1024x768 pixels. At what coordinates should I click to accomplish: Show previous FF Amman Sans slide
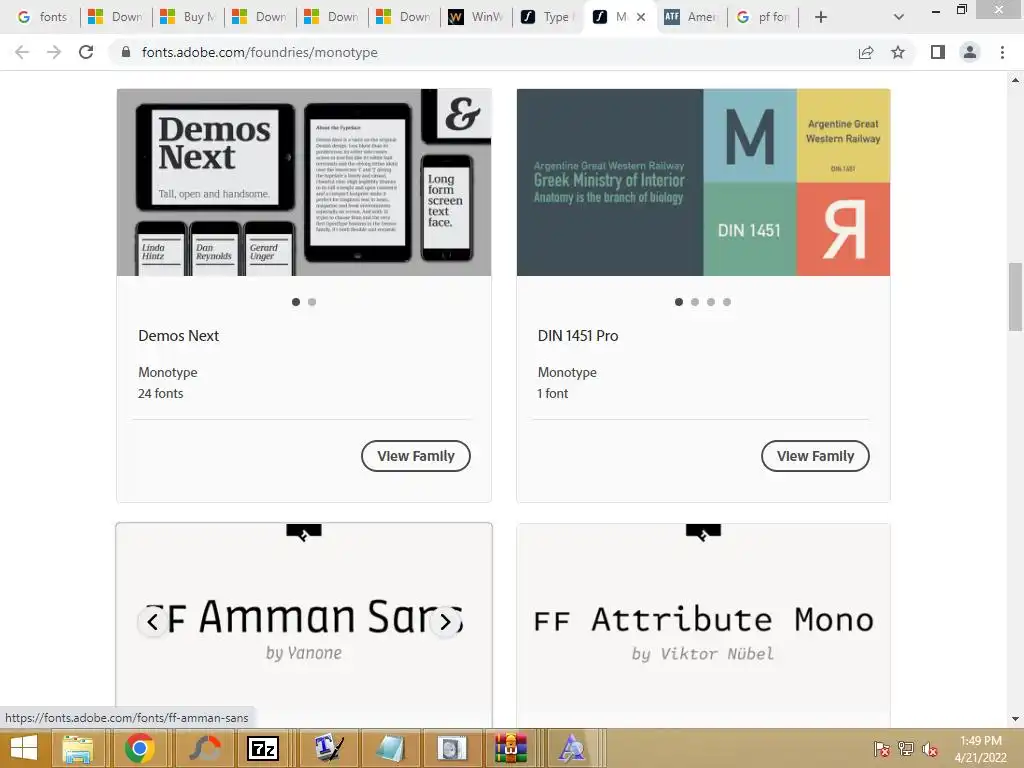point(153,622)
